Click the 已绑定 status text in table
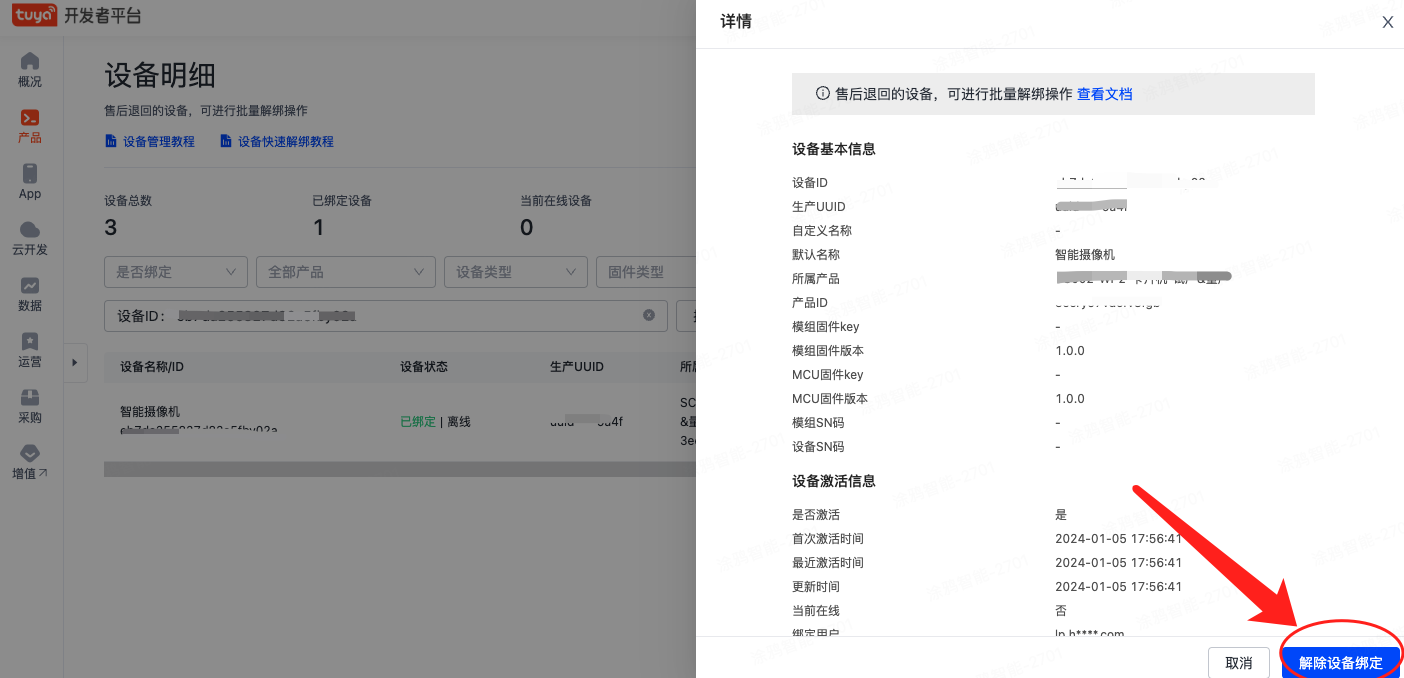Image resolution: width=1404 pixels, height=678 pixels. [418, 422]
